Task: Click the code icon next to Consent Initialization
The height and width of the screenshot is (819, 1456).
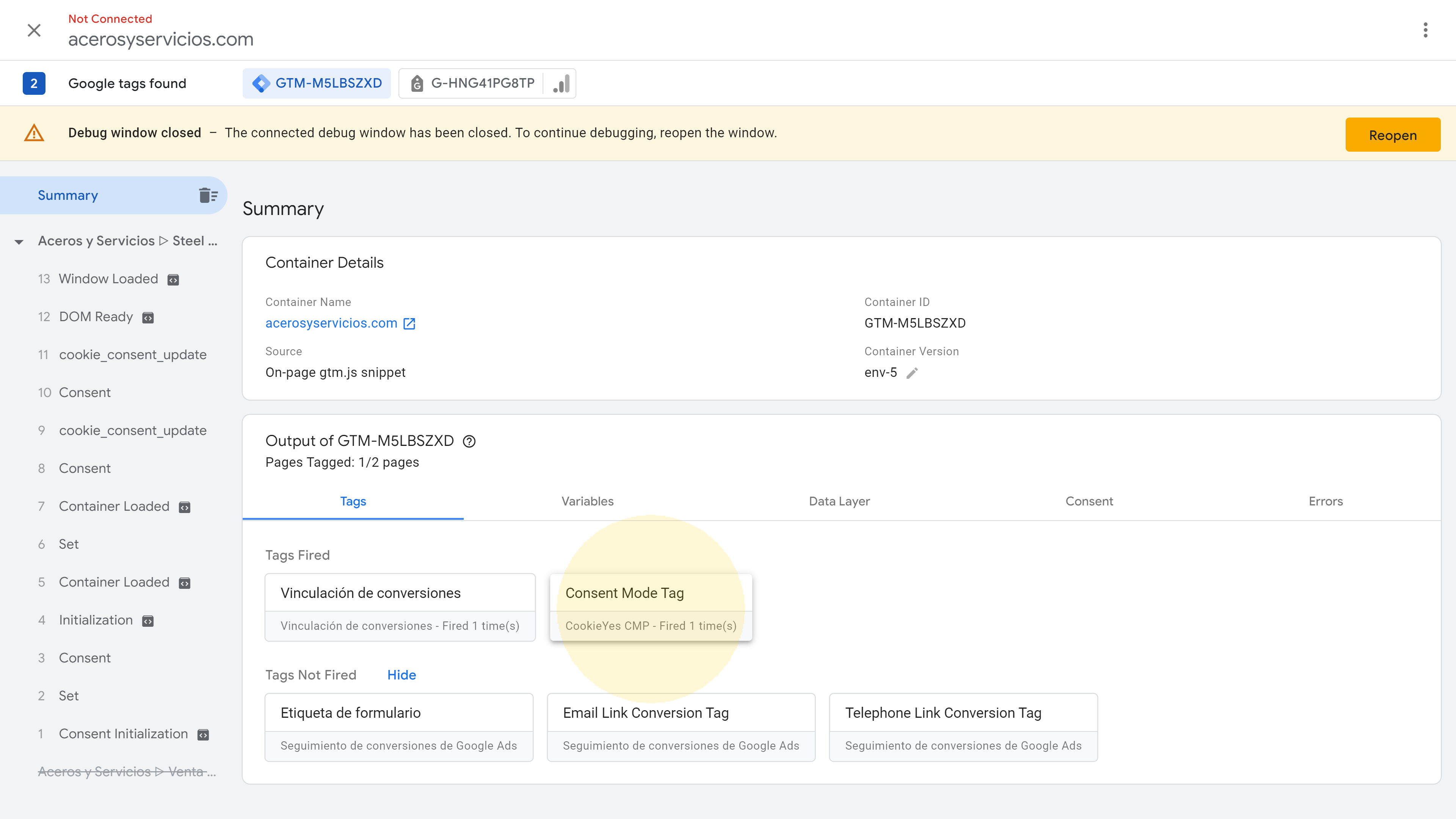Action: [x=203, y=734]
